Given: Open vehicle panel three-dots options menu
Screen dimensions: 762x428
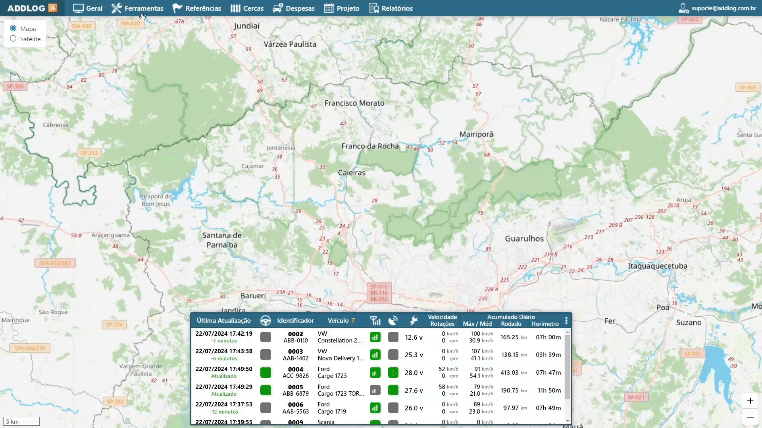Looking at the screenshot, I should click(566, 320).
